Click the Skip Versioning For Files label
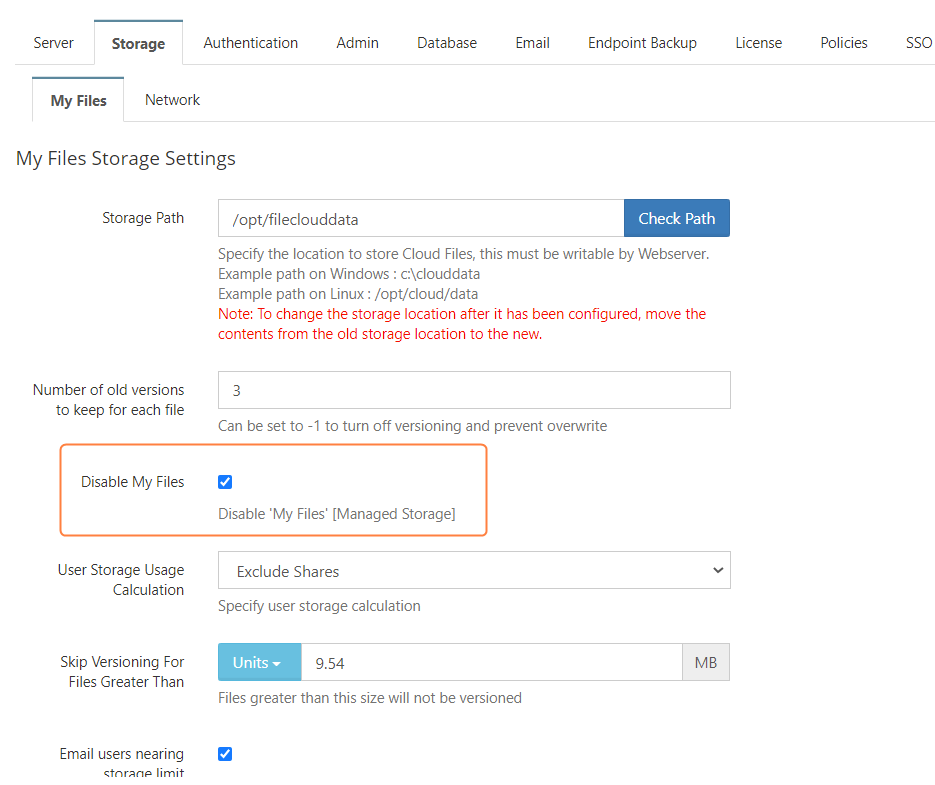935x785 pixels. [122, 672]
